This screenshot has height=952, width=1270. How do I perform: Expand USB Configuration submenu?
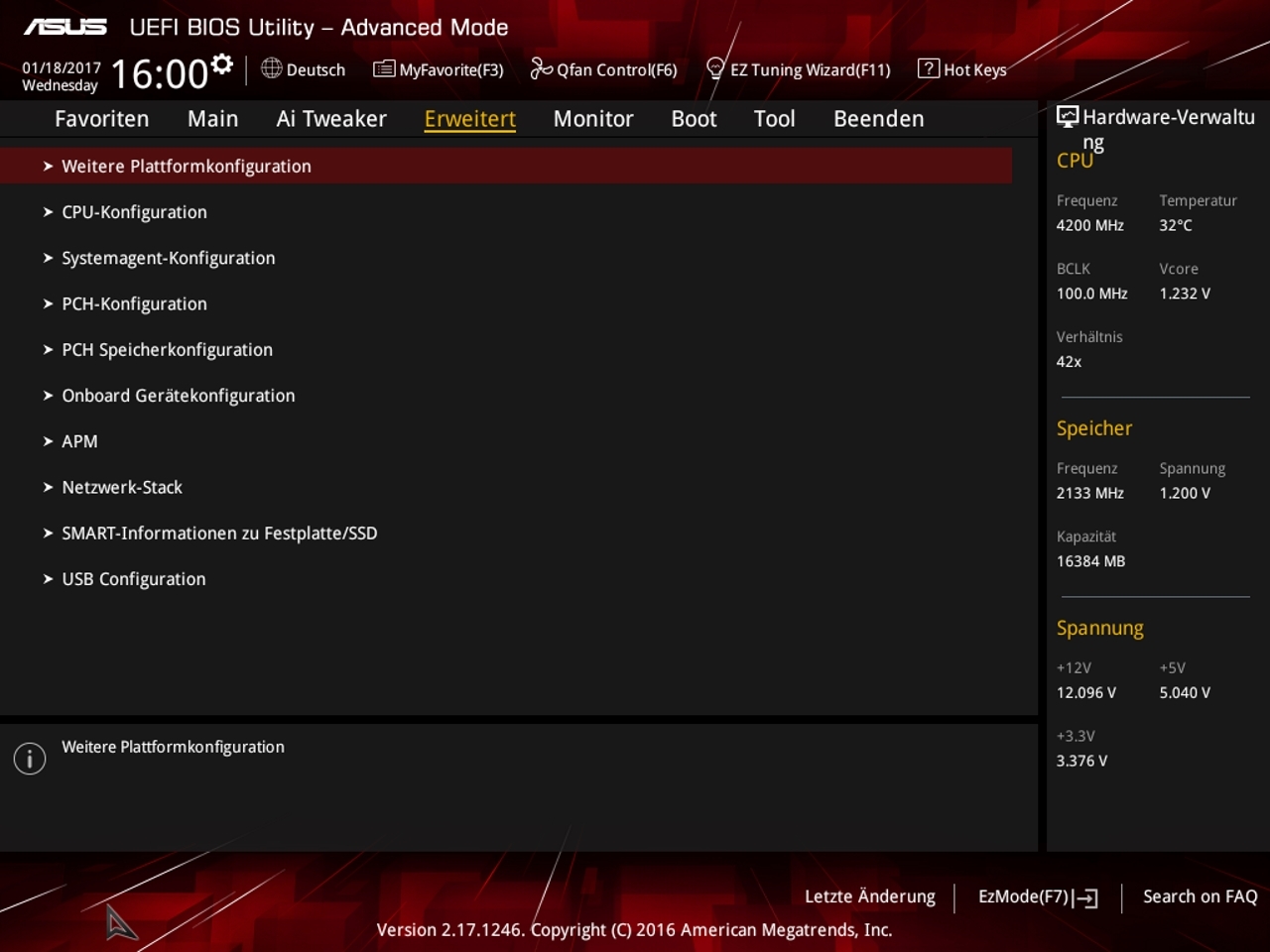tap(506, 579)
